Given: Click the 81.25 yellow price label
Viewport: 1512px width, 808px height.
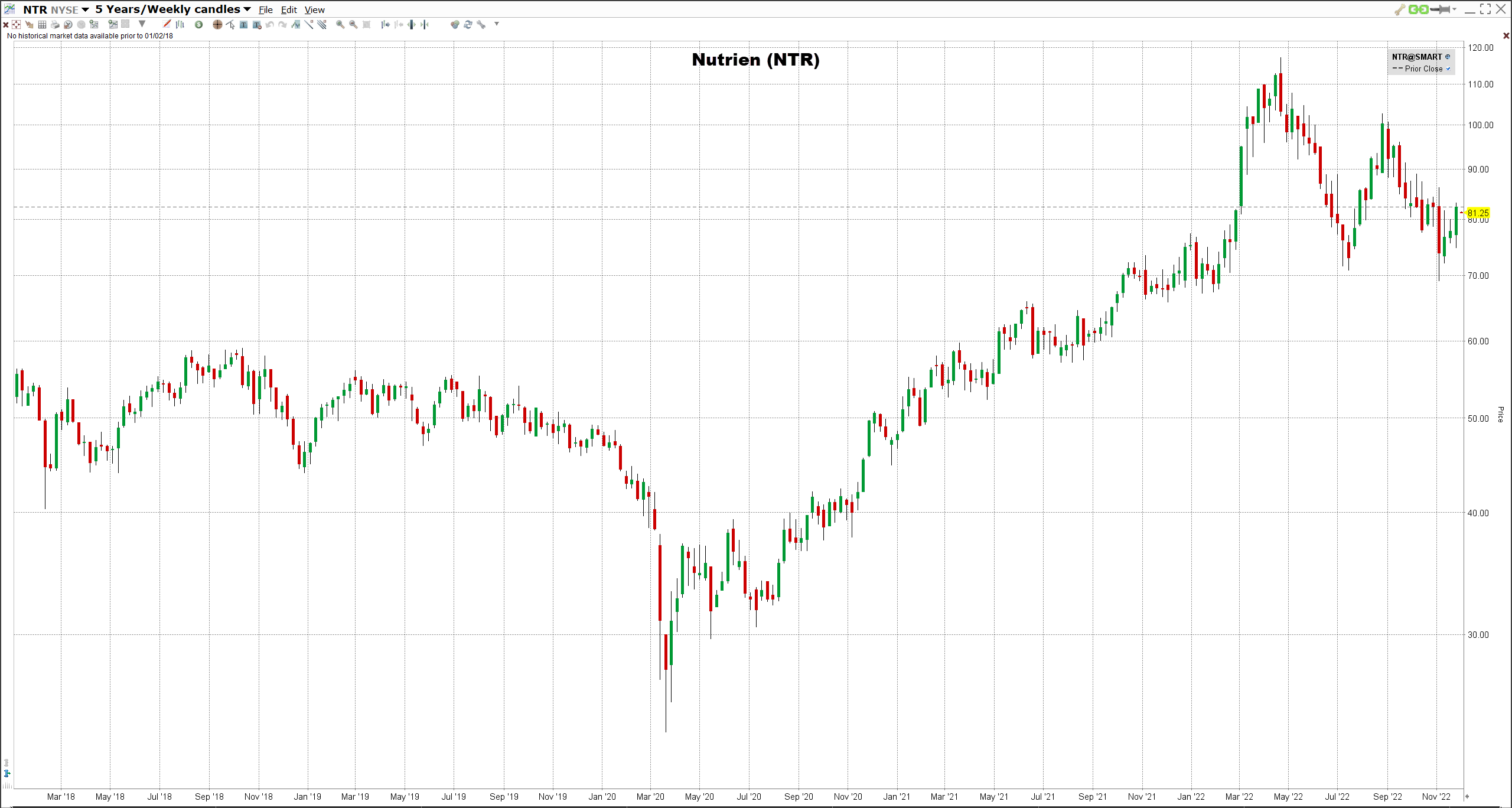Looking at the screenshot, I should click(1478, 213).
